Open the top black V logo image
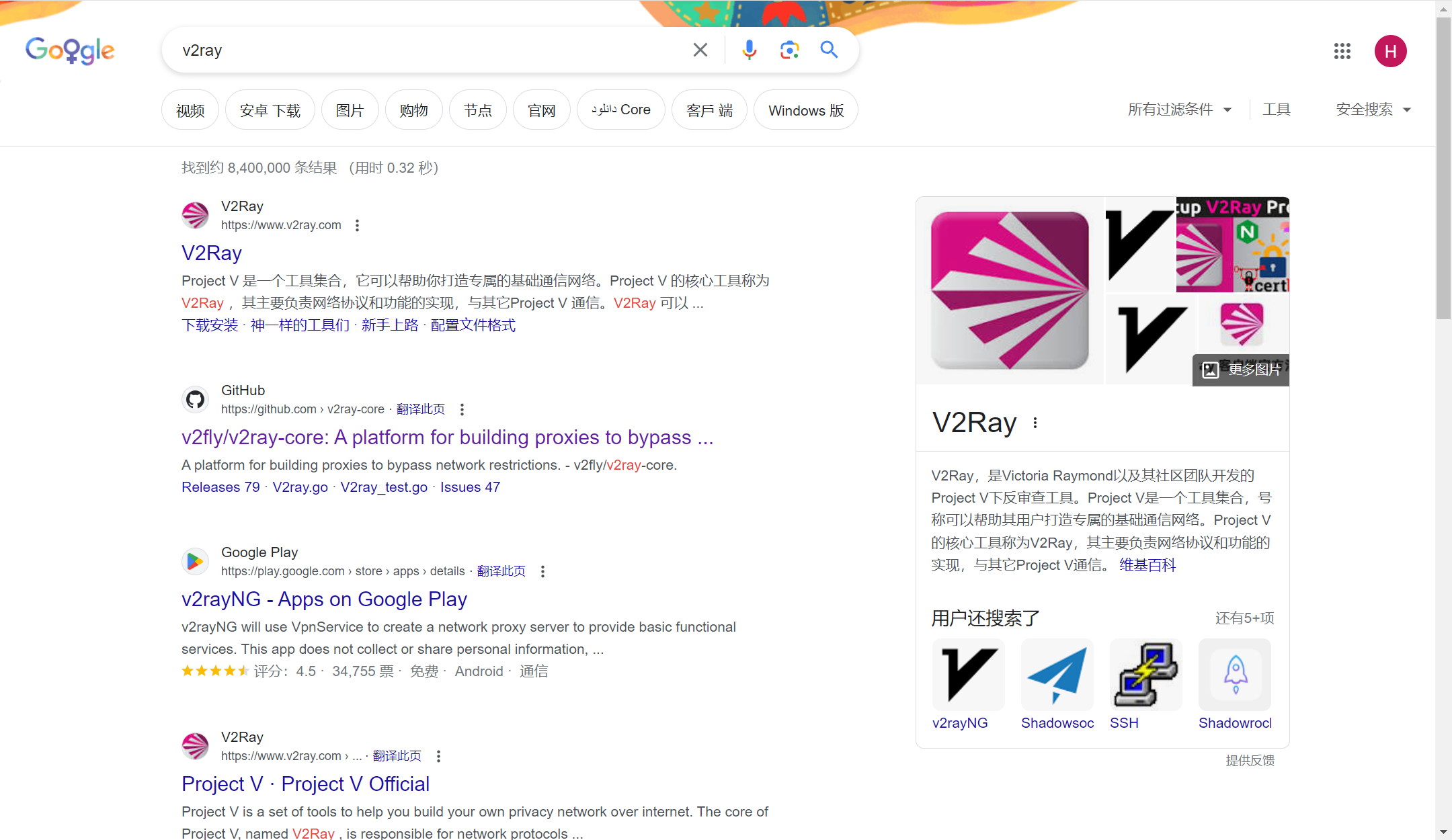This screenshot has width=1452, height=840. [1140, 245]
